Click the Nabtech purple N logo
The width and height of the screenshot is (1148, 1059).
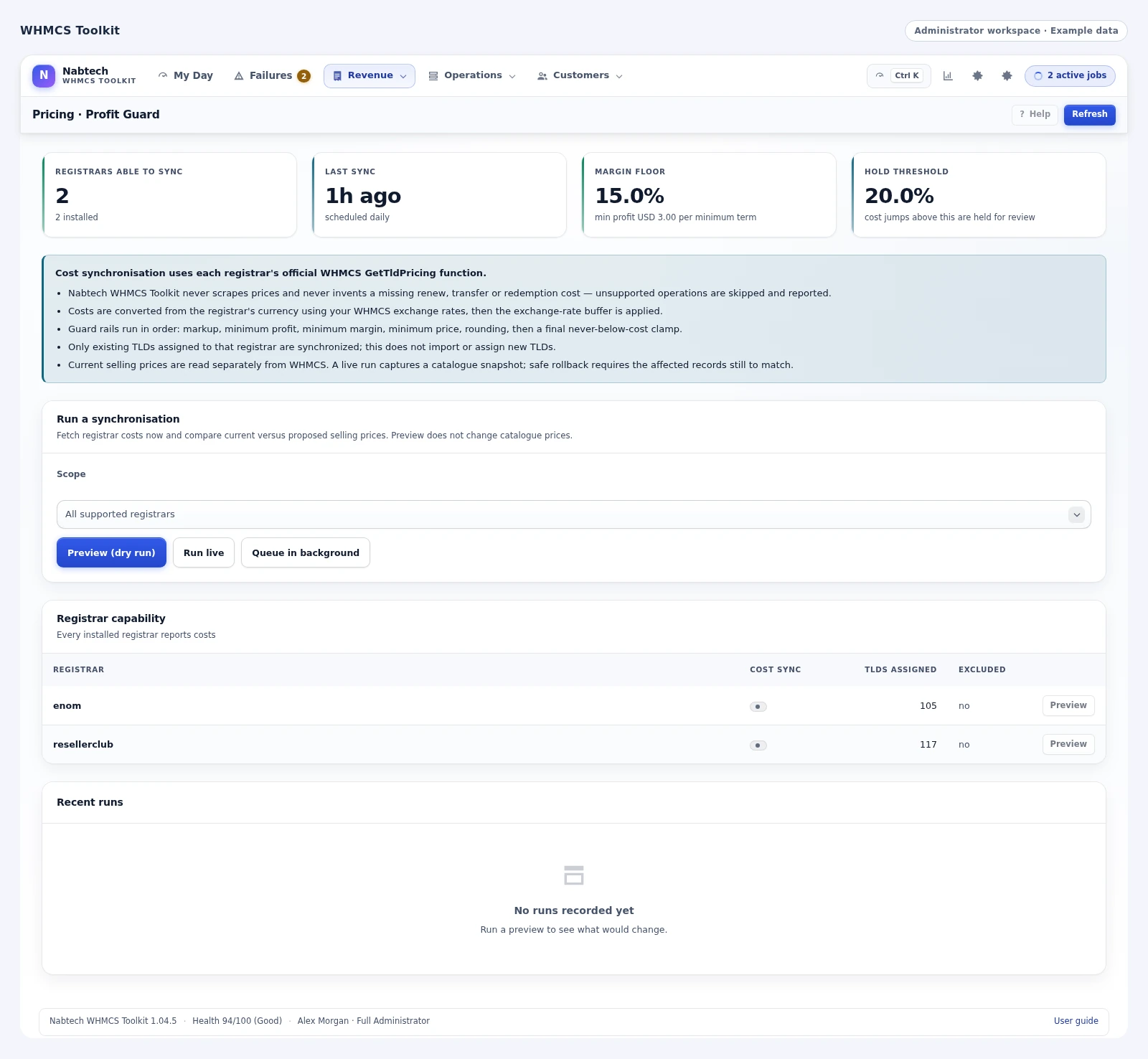tap(44, 75)
